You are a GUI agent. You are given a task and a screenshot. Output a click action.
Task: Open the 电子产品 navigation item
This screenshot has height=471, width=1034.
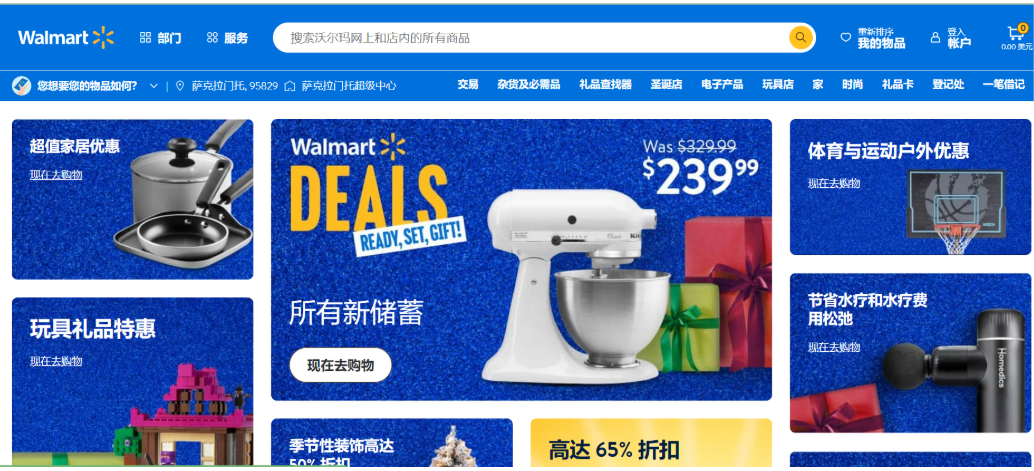(x=722, y=84)
